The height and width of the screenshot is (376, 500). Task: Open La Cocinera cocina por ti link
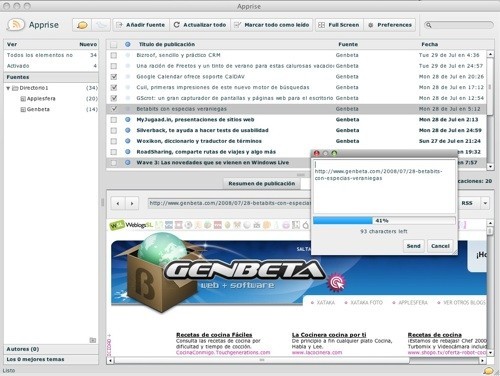(329, 335)
